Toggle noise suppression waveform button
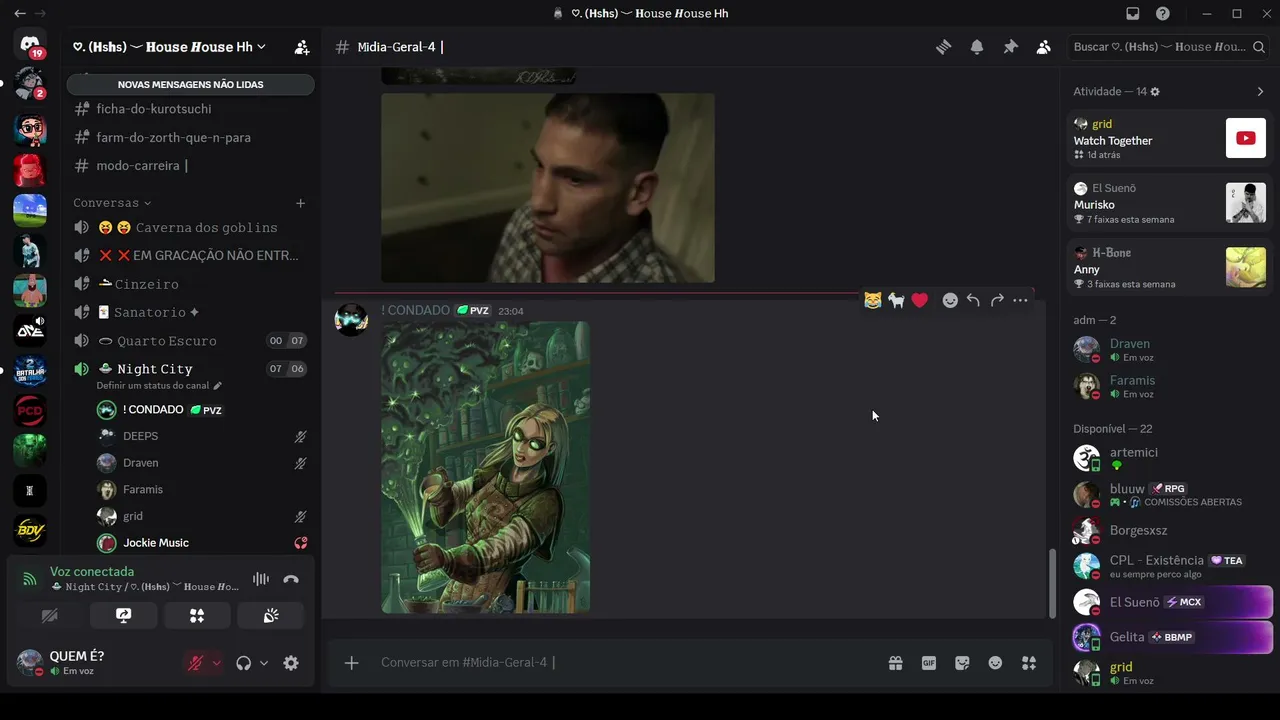The width and height of the screenshot is (1280, 720). (x=261, y=579)
